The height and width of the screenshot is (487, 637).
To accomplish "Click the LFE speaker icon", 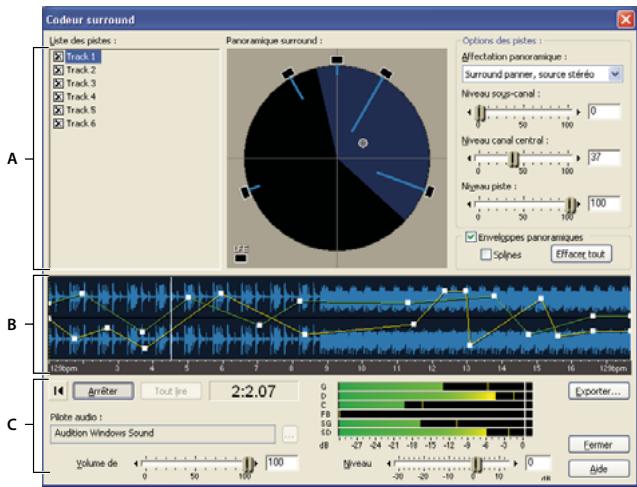I will click(x=240, y=258).
